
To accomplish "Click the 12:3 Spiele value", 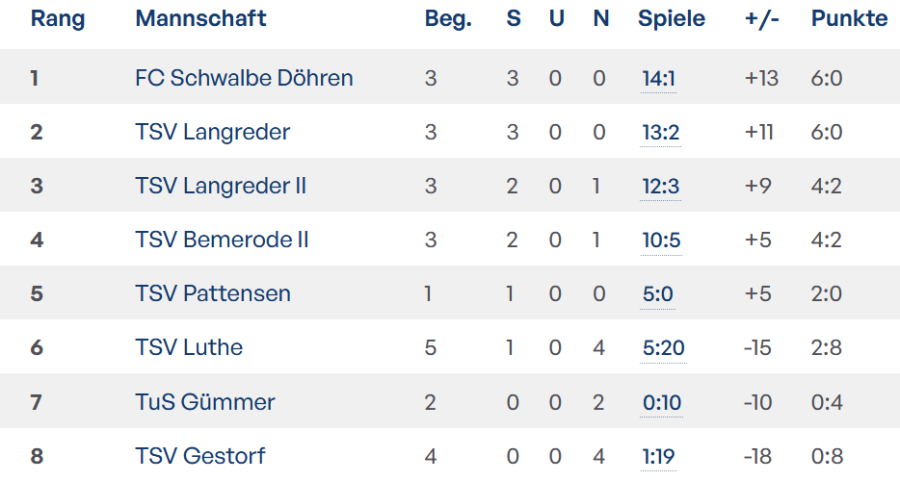I will [x=659, y=186].
